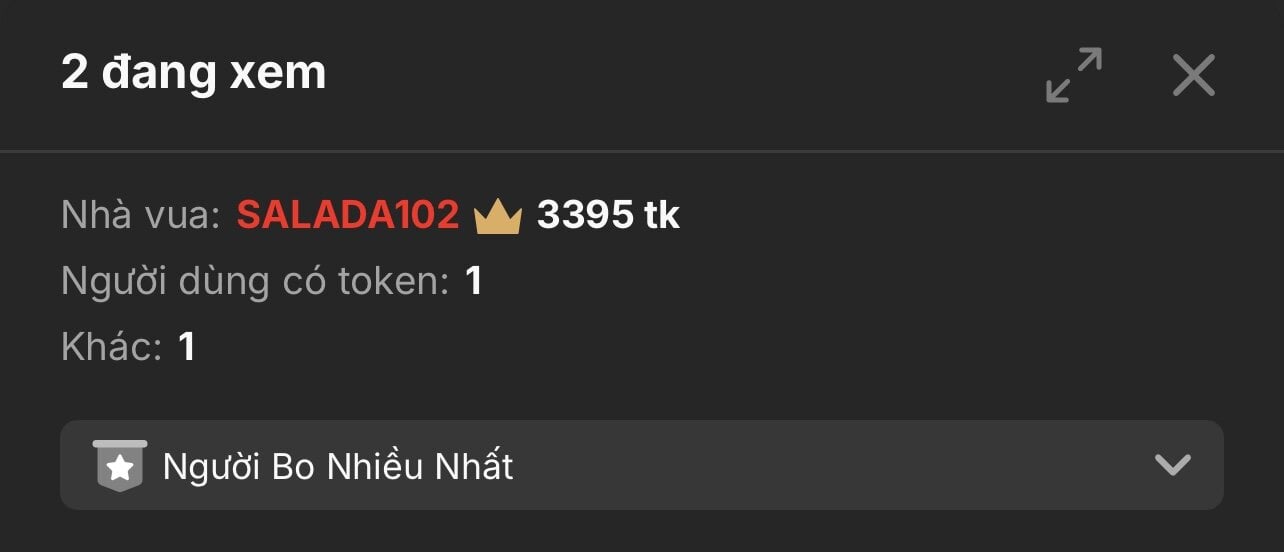Click the "Nhà vua:" label
This screenshot has height=552, width=1284.
point(141,215)
